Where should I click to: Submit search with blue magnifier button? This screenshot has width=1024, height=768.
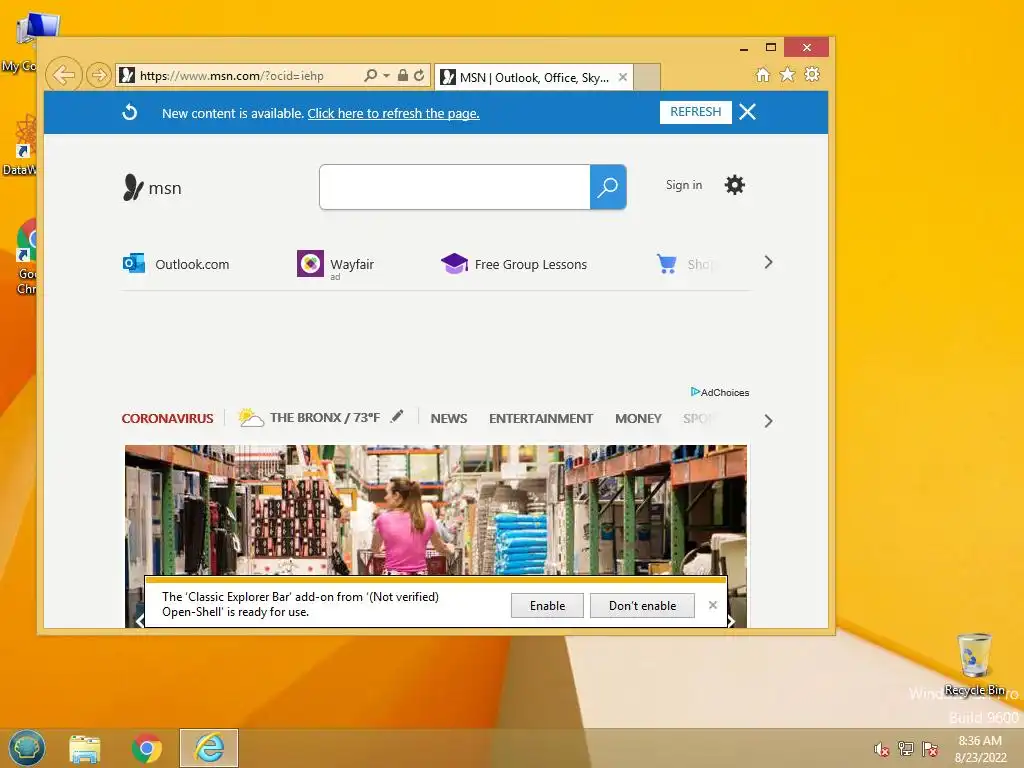click(608, 187)
